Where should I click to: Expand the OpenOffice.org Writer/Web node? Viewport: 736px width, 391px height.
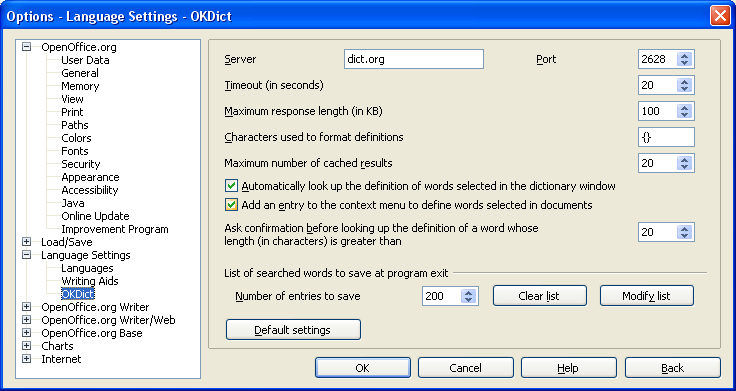(x=26, y=320)
